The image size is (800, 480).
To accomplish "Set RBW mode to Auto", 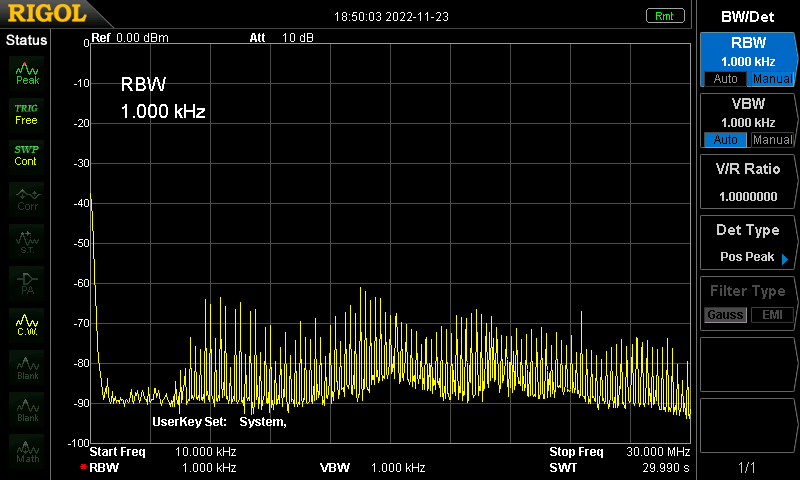I will 726,79.
